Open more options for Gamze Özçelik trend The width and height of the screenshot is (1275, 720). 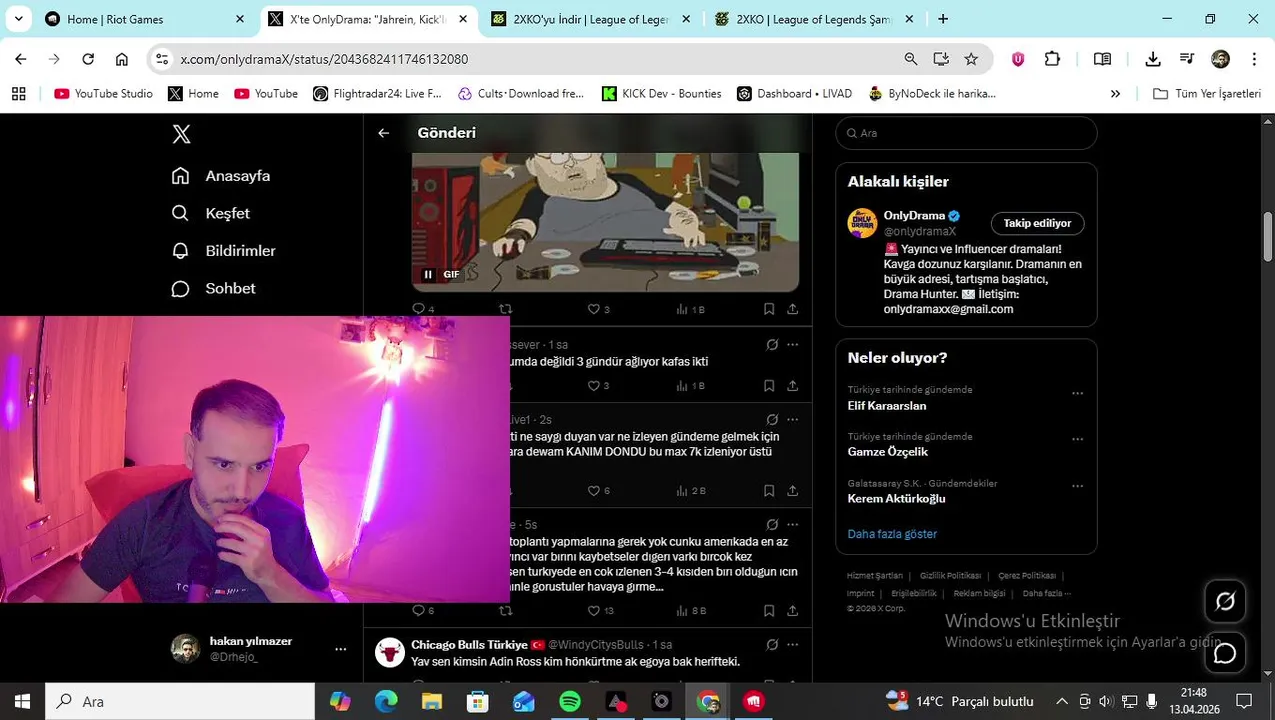[1077, 439]
